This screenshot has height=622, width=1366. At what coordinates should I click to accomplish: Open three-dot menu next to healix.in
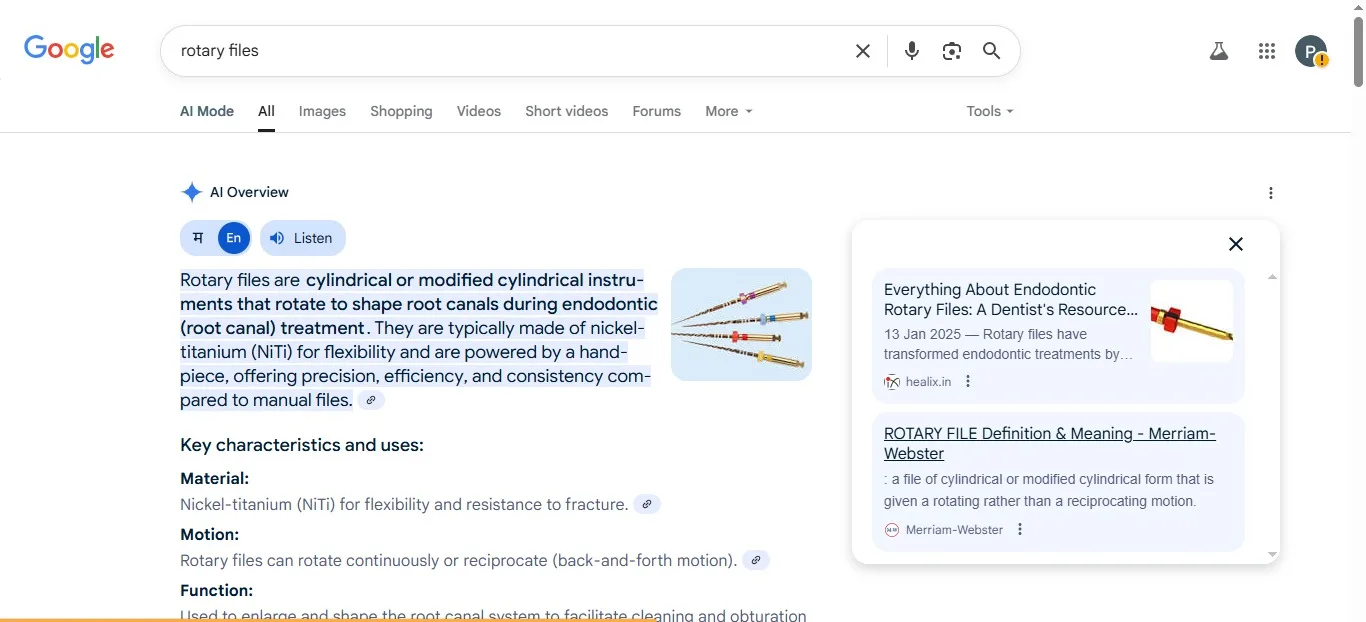point(968,381)
